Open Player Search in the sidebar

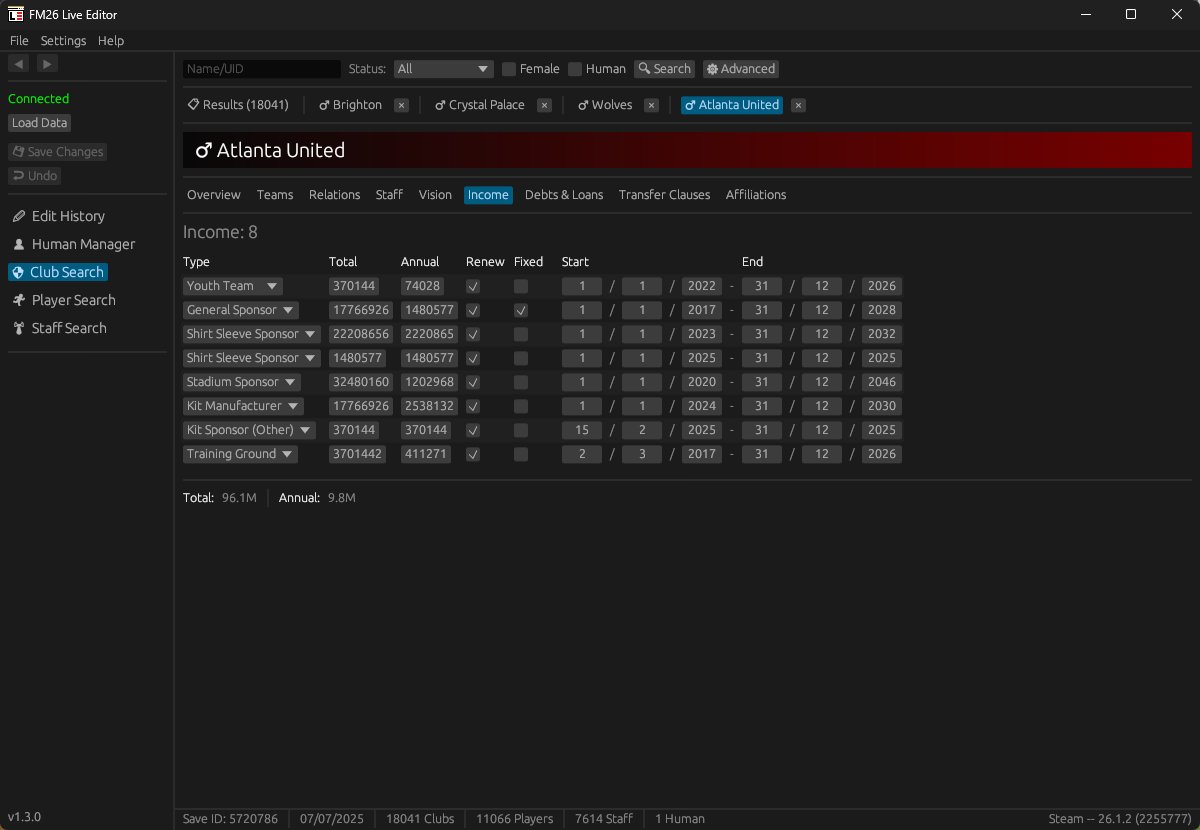point(64,300)
